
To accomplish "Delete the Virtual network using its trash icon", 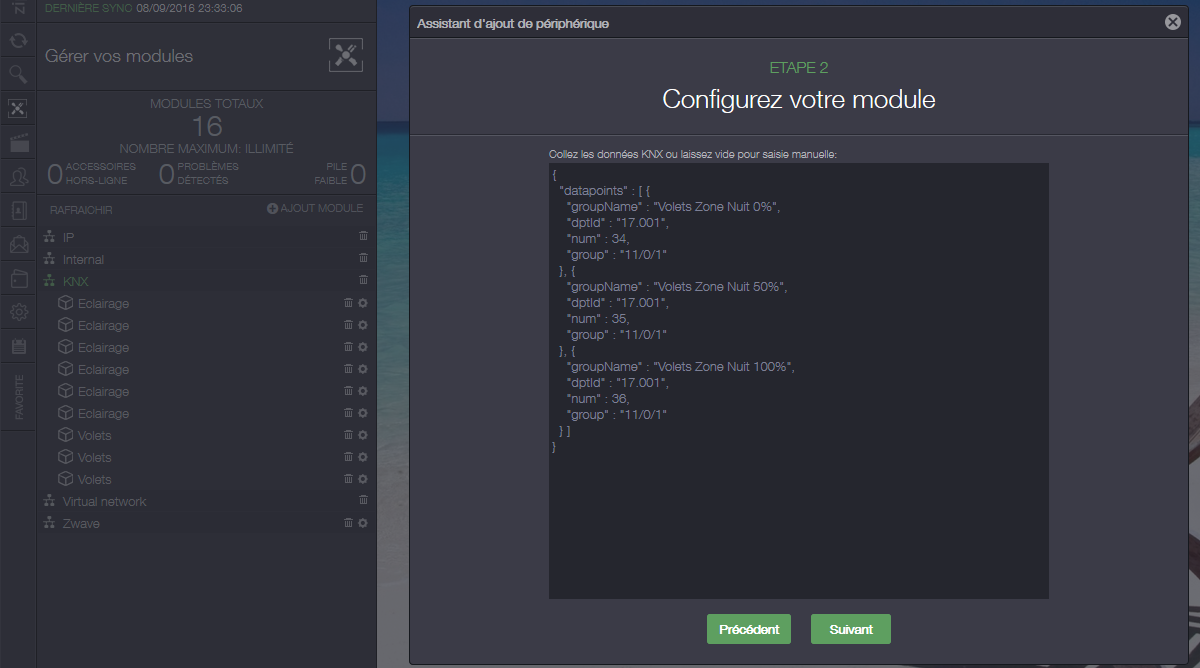I will [363, 501].
